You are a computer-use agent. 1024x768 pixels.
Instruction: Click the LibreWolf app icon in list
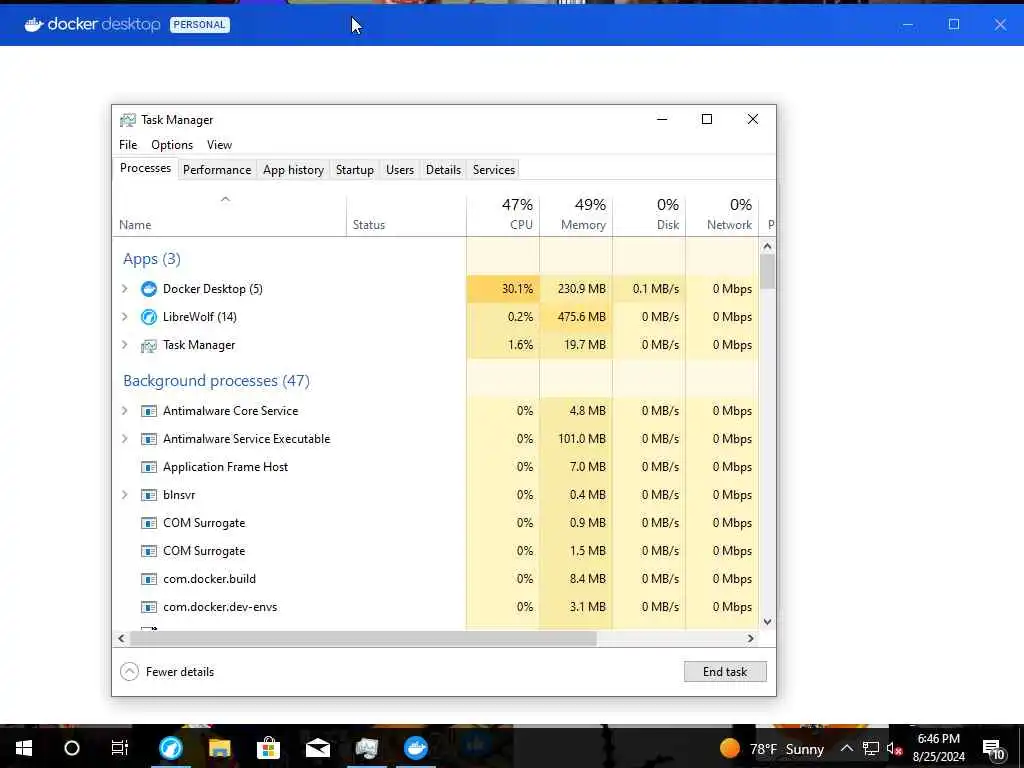(149, 317)
